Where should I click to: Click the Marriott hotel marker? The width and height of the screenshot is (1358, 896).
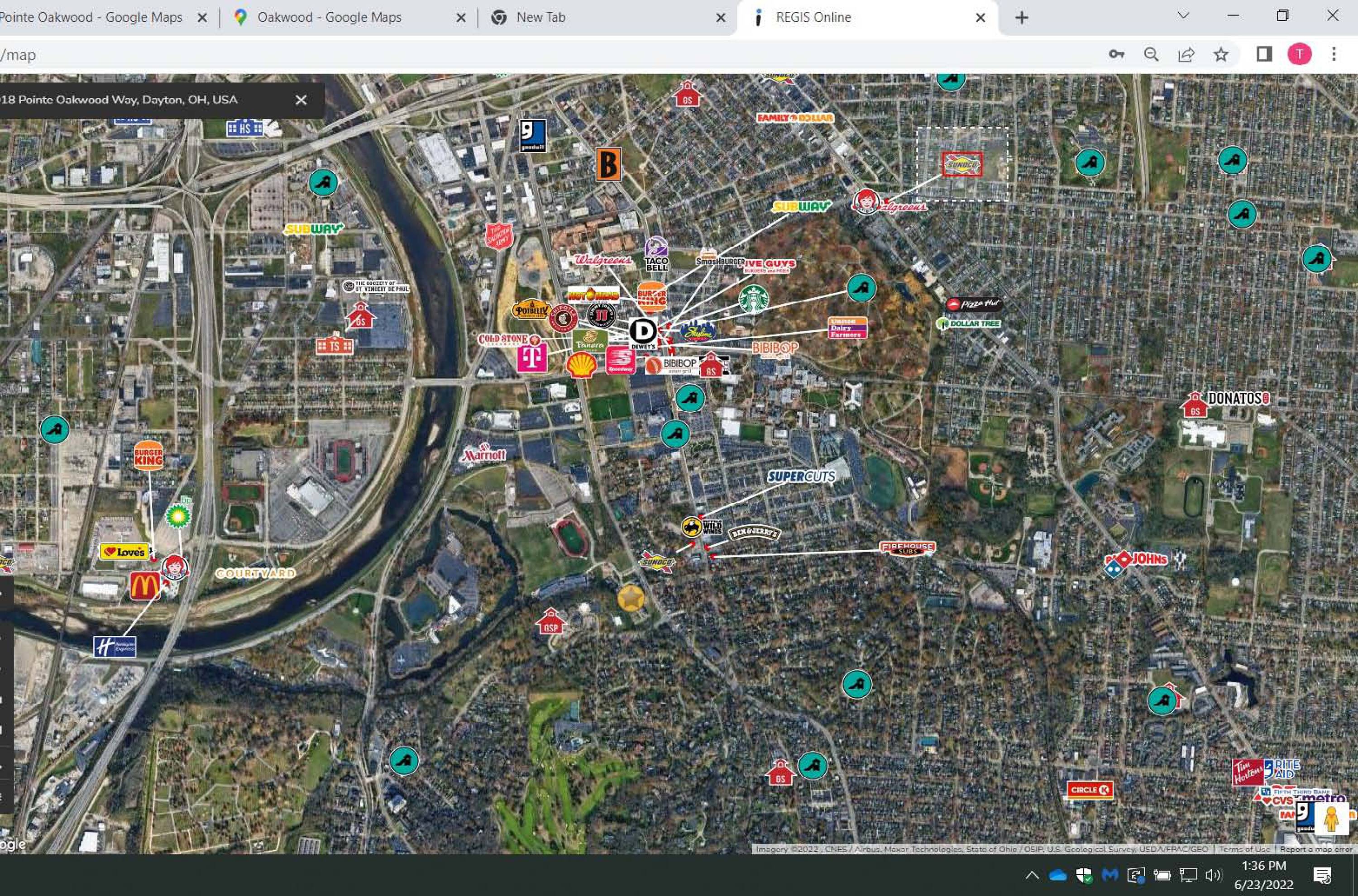point(485,454)
